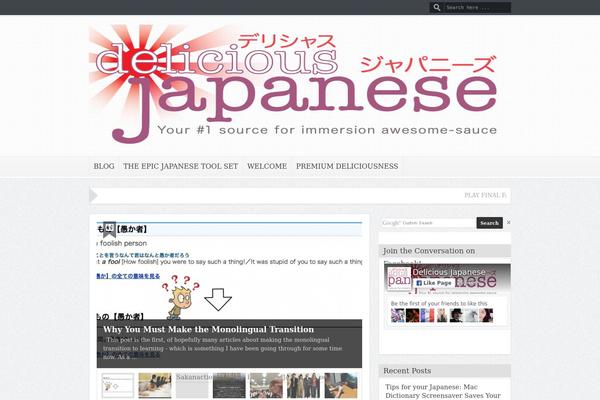600x400 pixels.
Task: Select the seventh, last slider thumbnail
Action: [341, 386]
